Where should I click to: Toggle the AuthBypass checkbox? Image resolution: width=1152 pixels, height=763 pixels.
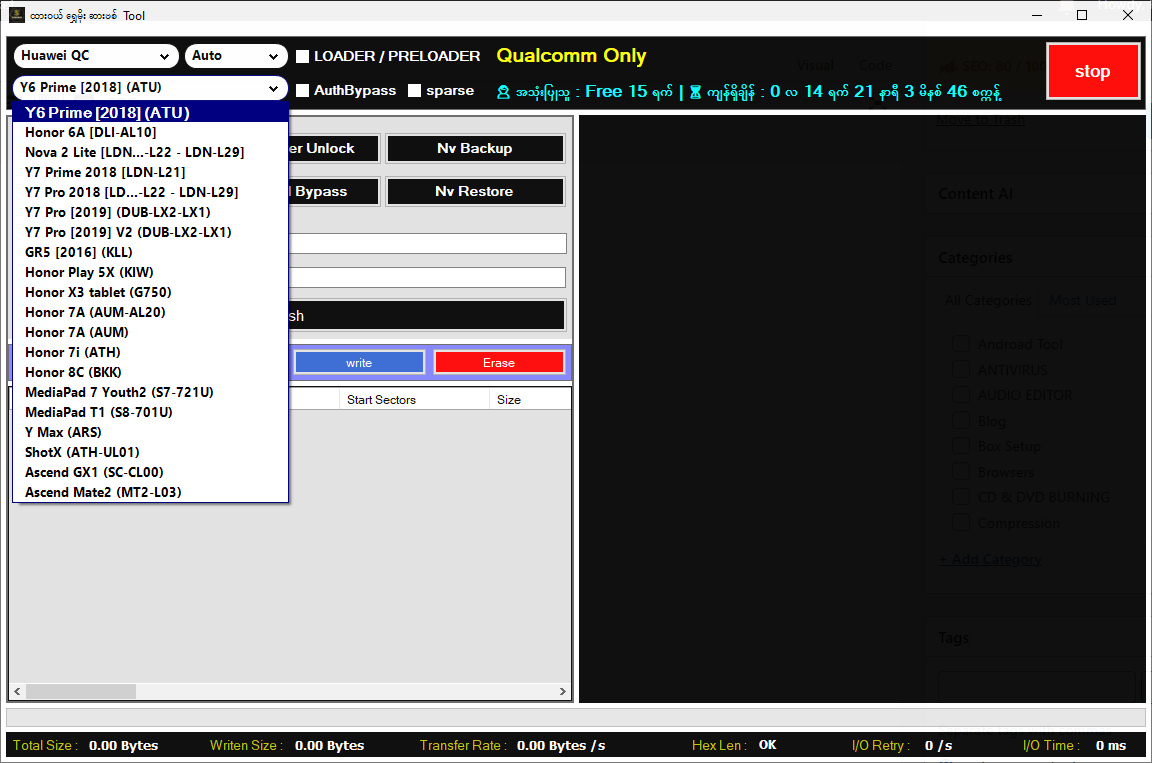click(x=302, y=91)
